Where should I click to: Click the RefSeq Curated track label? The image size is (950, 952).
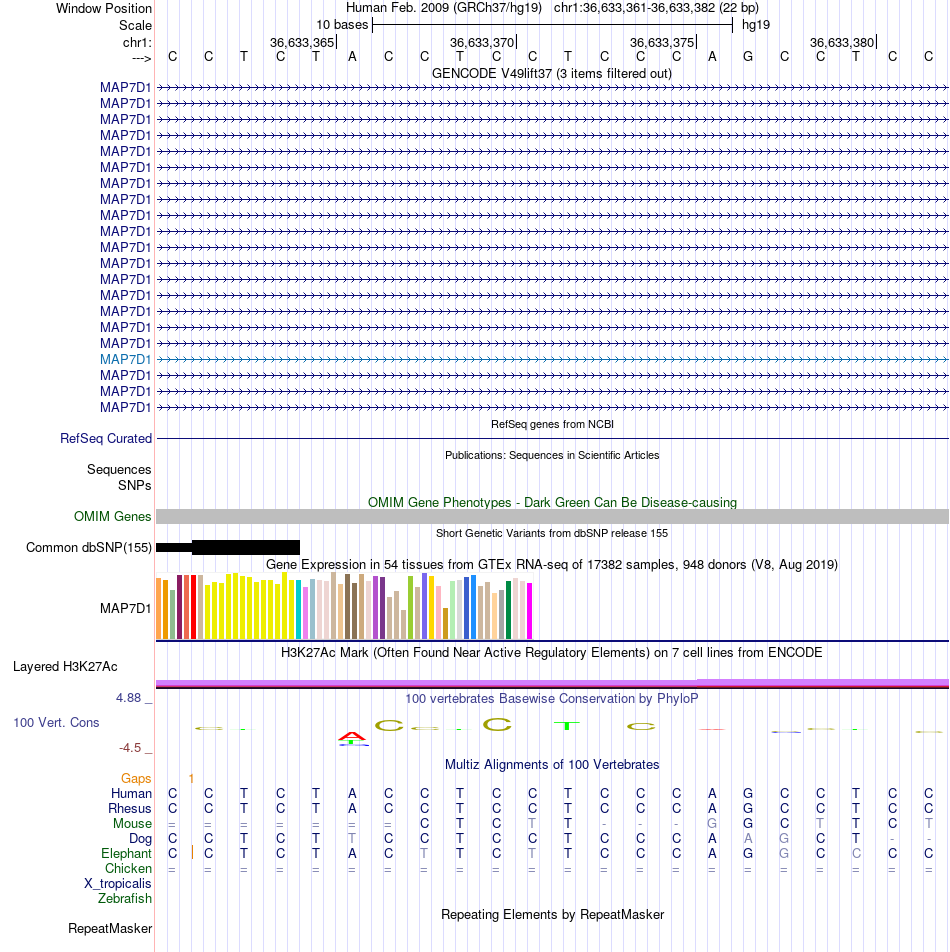point(106,438)
